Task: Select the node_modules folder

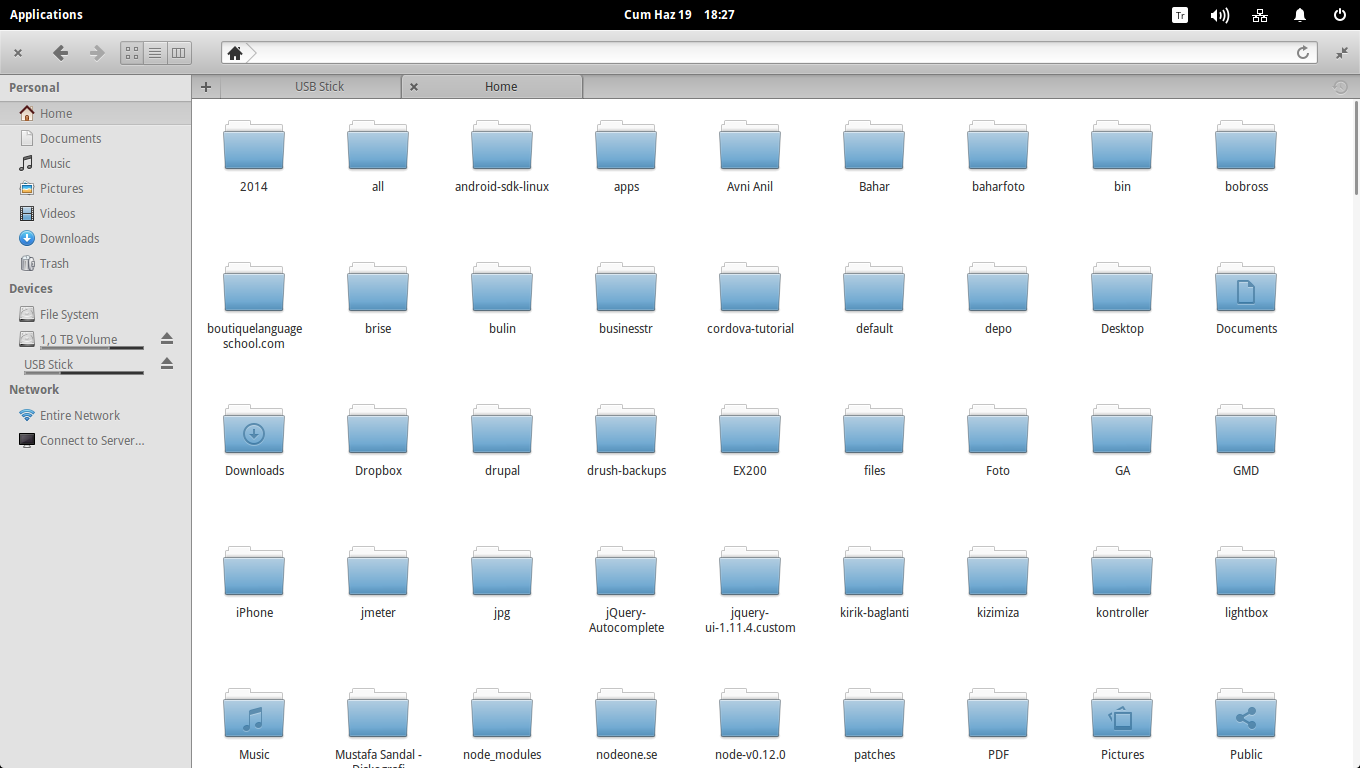Action: (x=502, y=724)
